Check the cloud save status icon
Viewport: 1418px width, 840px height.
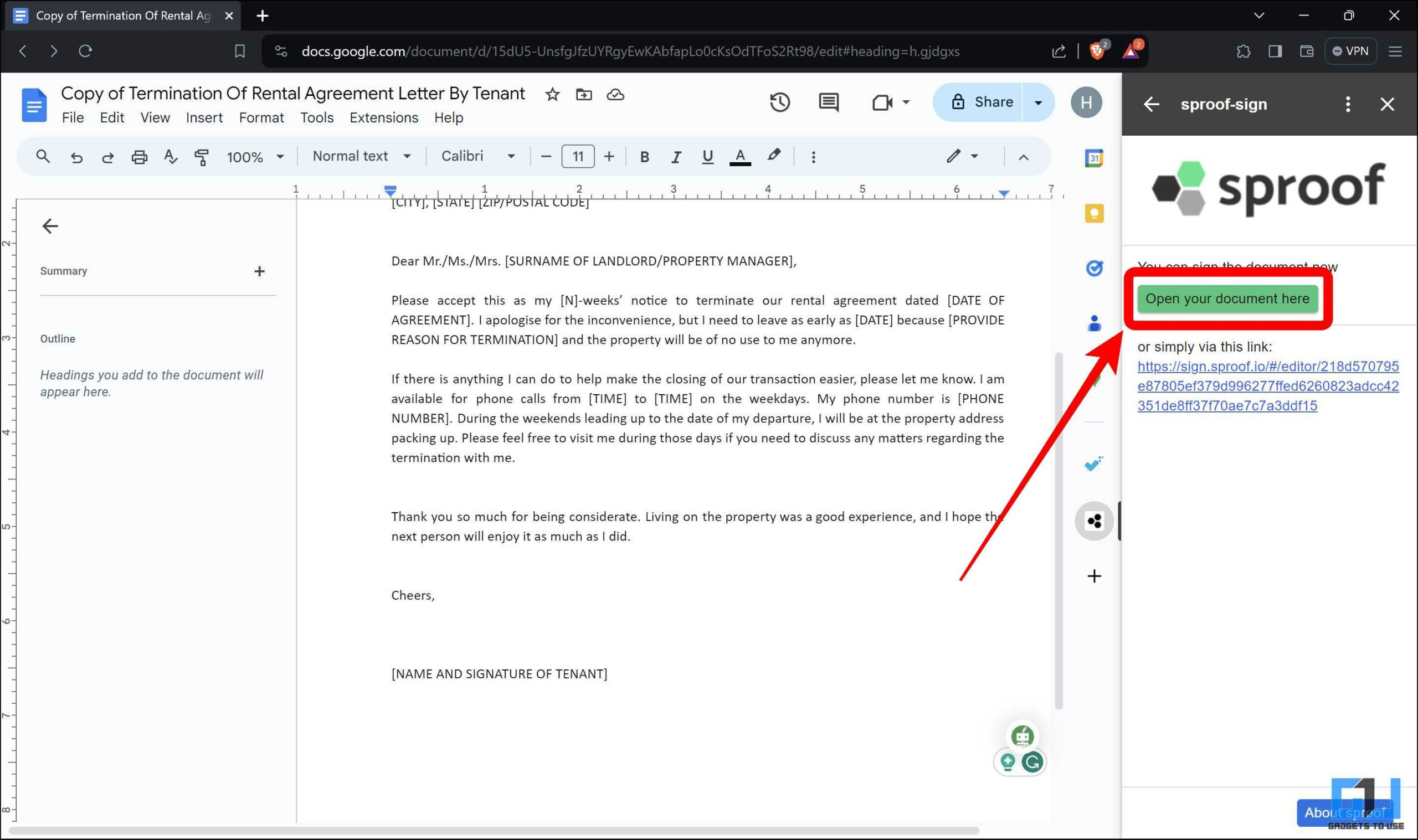click(615, 95)
